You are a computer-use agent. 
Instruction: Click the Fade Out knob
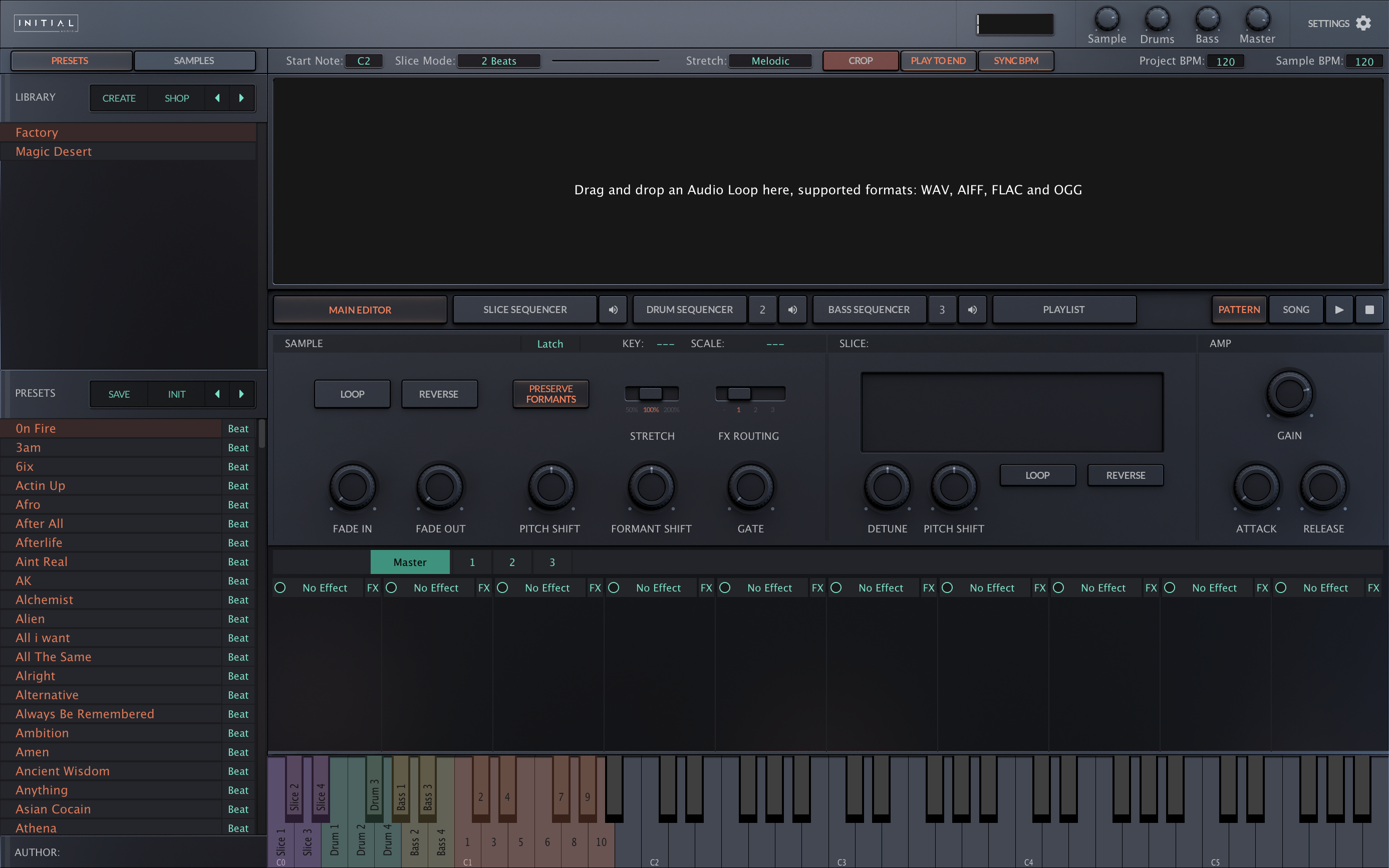440,487
